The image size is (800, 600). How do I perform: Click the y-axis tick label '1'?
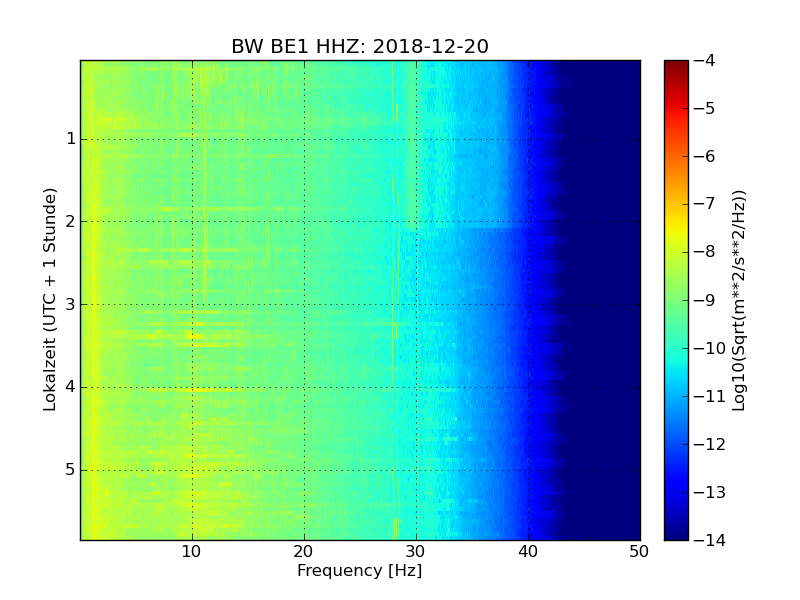point(71,139)
